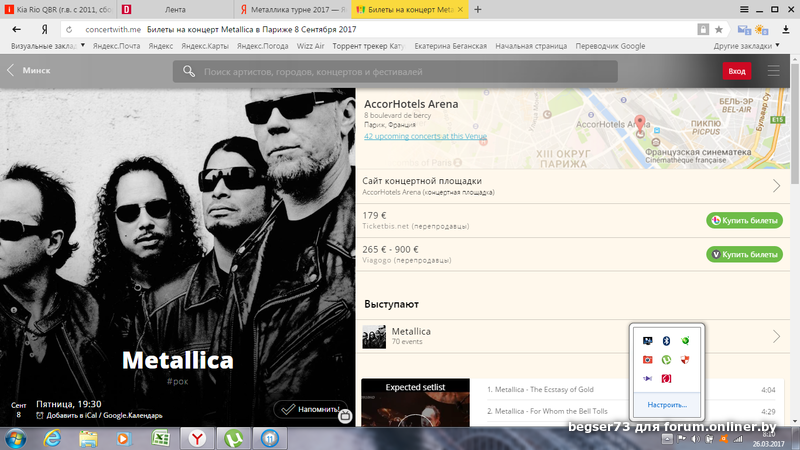The image size is (800, 450).
Task: Open media player from the taskbar
Action: tap(124, 438)
